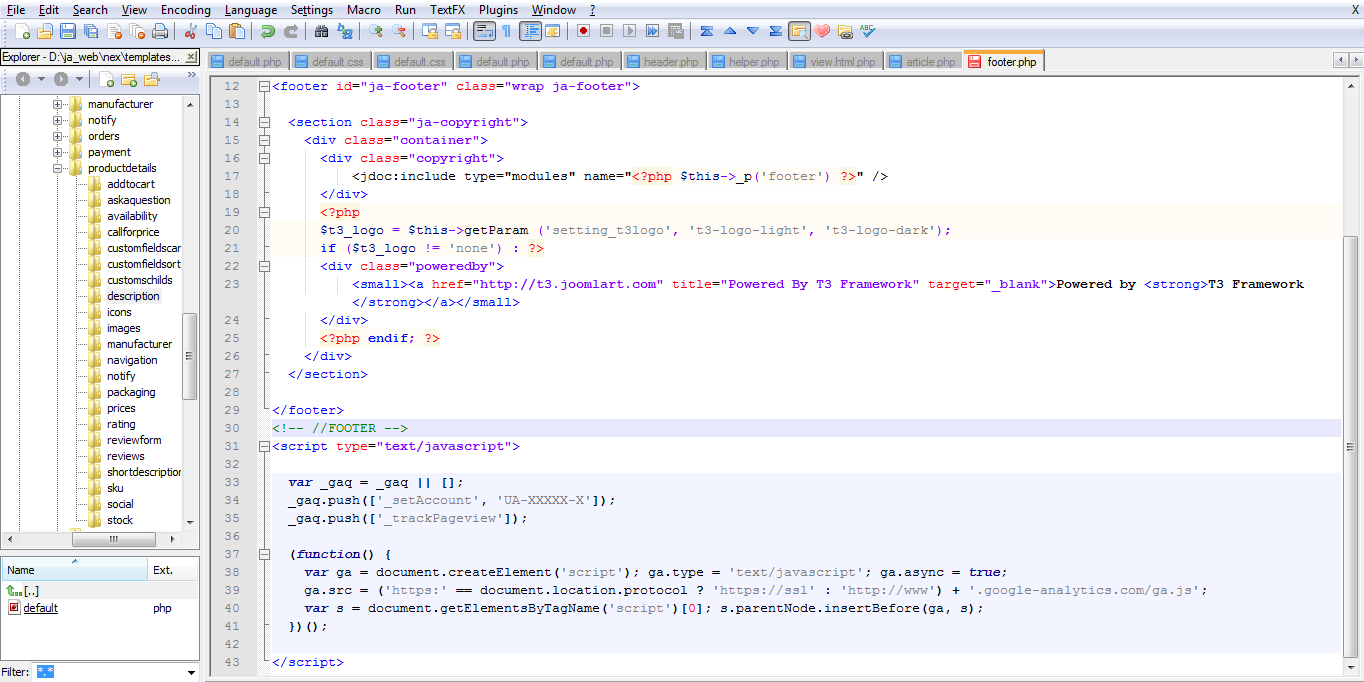
Task: Open the Plugins menu
Action: click(498, 9)
